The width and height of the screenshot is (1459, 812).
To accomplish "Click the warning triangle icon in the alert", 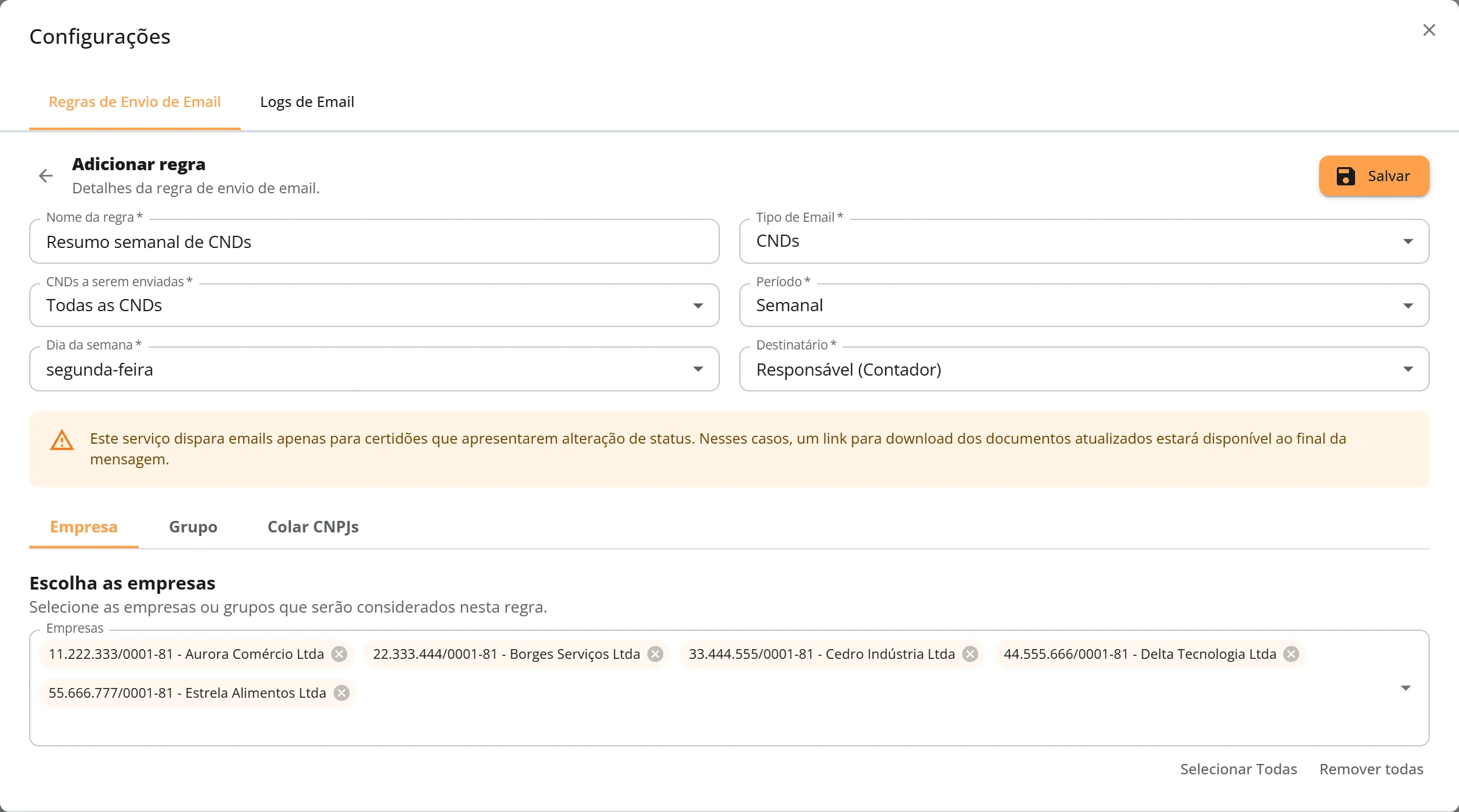I will (61, 440).
